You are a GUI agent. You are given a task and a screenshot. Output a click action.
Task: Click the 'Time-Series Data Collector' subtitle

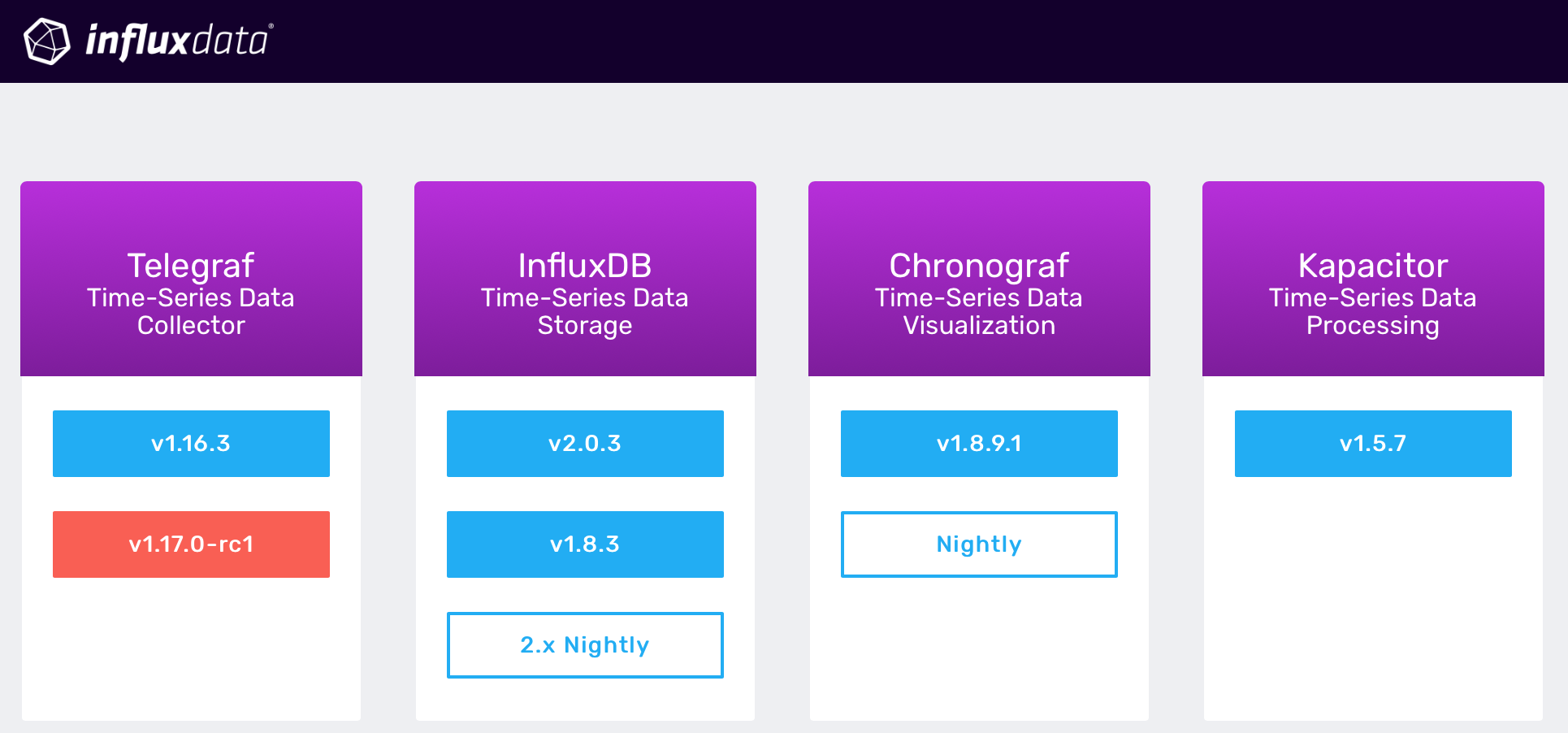pos(191,311)
